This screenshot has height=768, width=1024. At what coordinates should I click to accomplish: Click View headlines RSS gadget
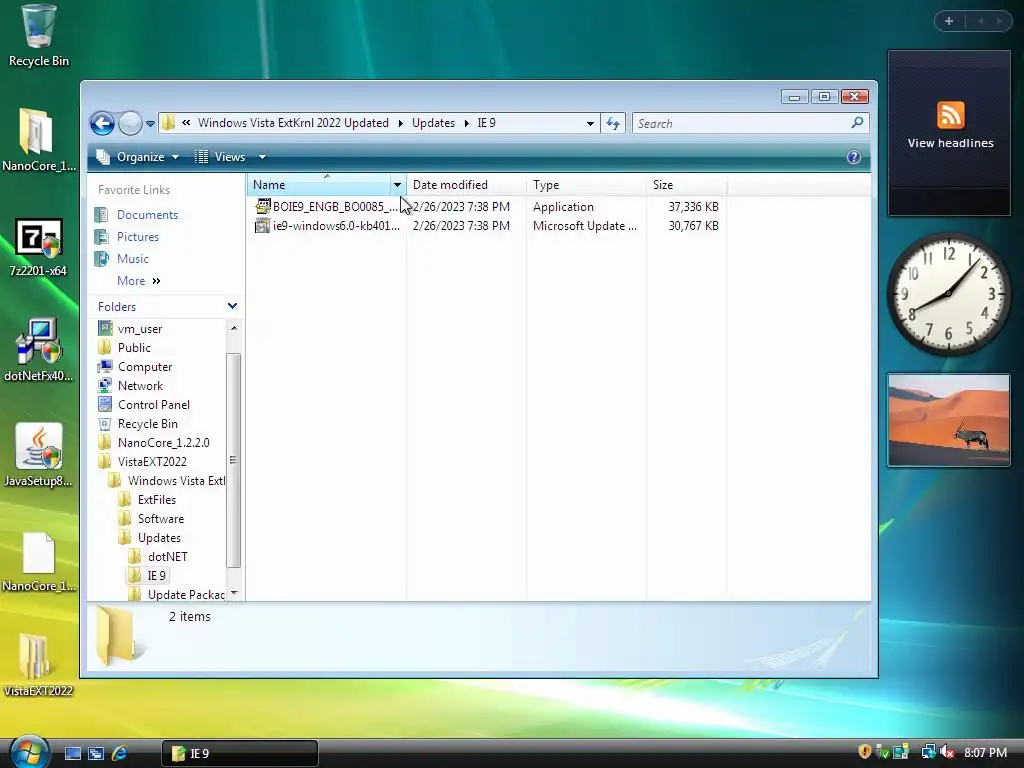click(x=950, y=133)
